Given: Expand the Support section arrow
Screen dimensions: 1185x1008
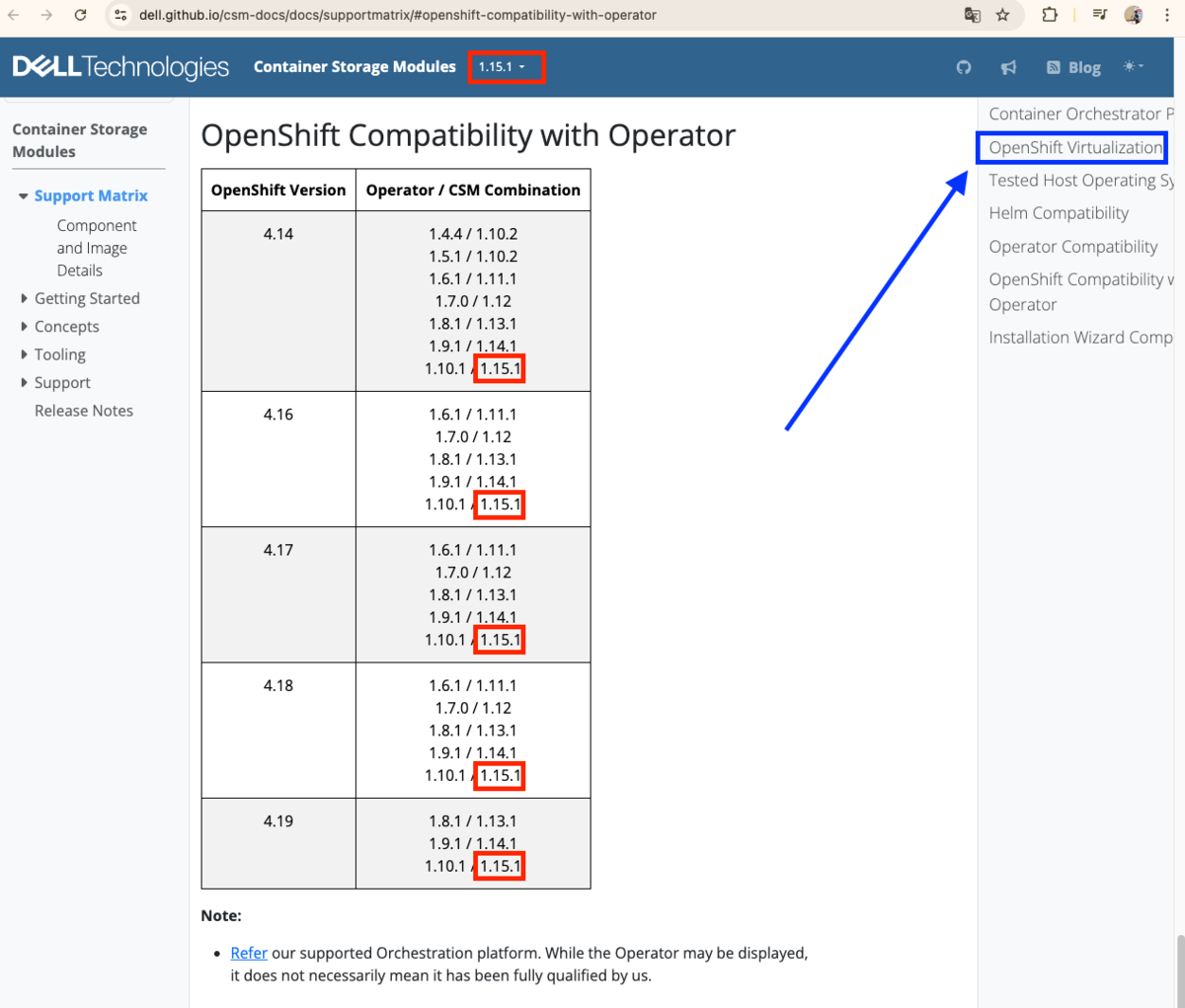Looking at the screenshot, I should point(24,383).
